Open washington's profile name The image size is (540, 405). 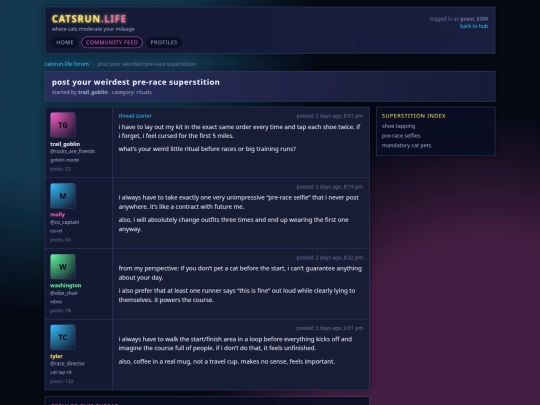pos(66,285)
